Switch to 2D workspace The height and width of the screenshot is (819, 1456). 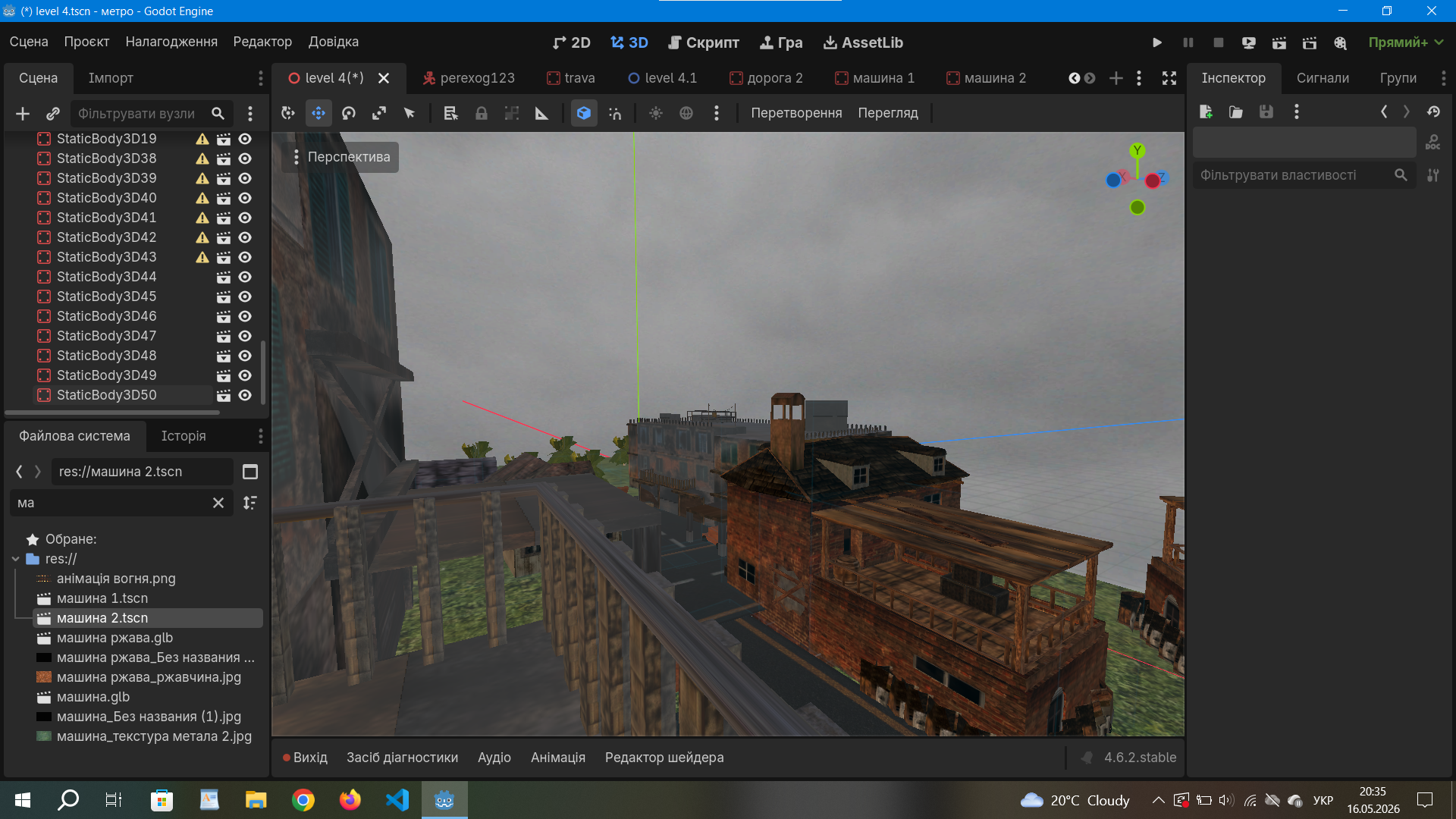click(572, 42)
